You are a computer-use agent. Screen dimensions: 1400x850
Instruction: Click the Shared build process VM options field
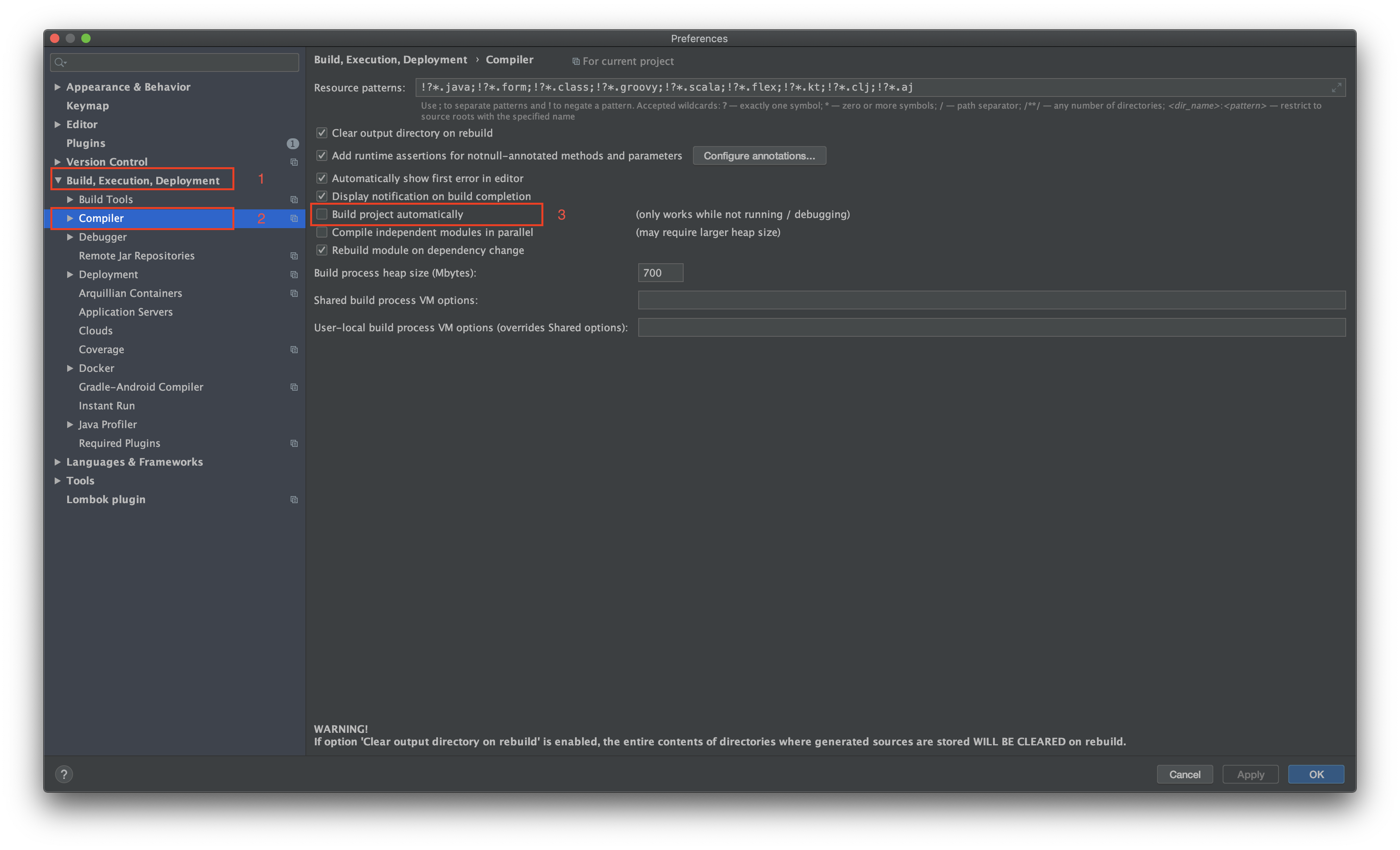coord(991,300)
